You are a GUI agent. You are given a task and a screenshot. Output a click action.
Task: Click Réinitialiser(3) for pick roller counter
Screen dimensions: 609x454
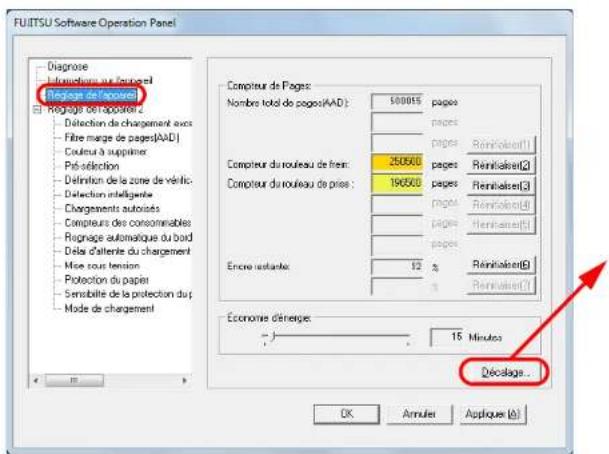[x=501, y=186]
